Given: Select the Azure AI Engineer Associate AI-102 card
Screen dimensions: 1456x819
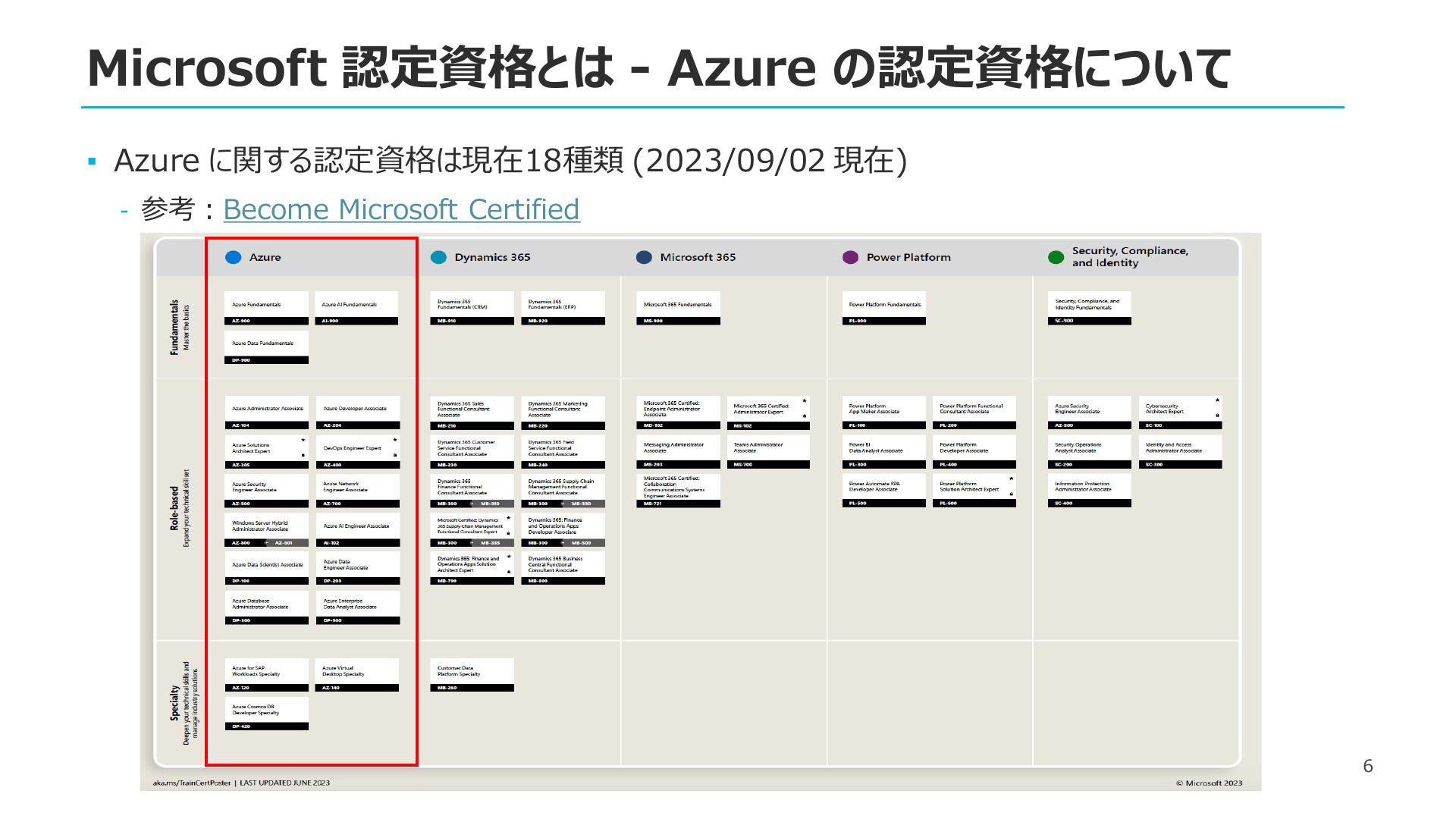Looking at the screenshot, I should tap(358, 530).
